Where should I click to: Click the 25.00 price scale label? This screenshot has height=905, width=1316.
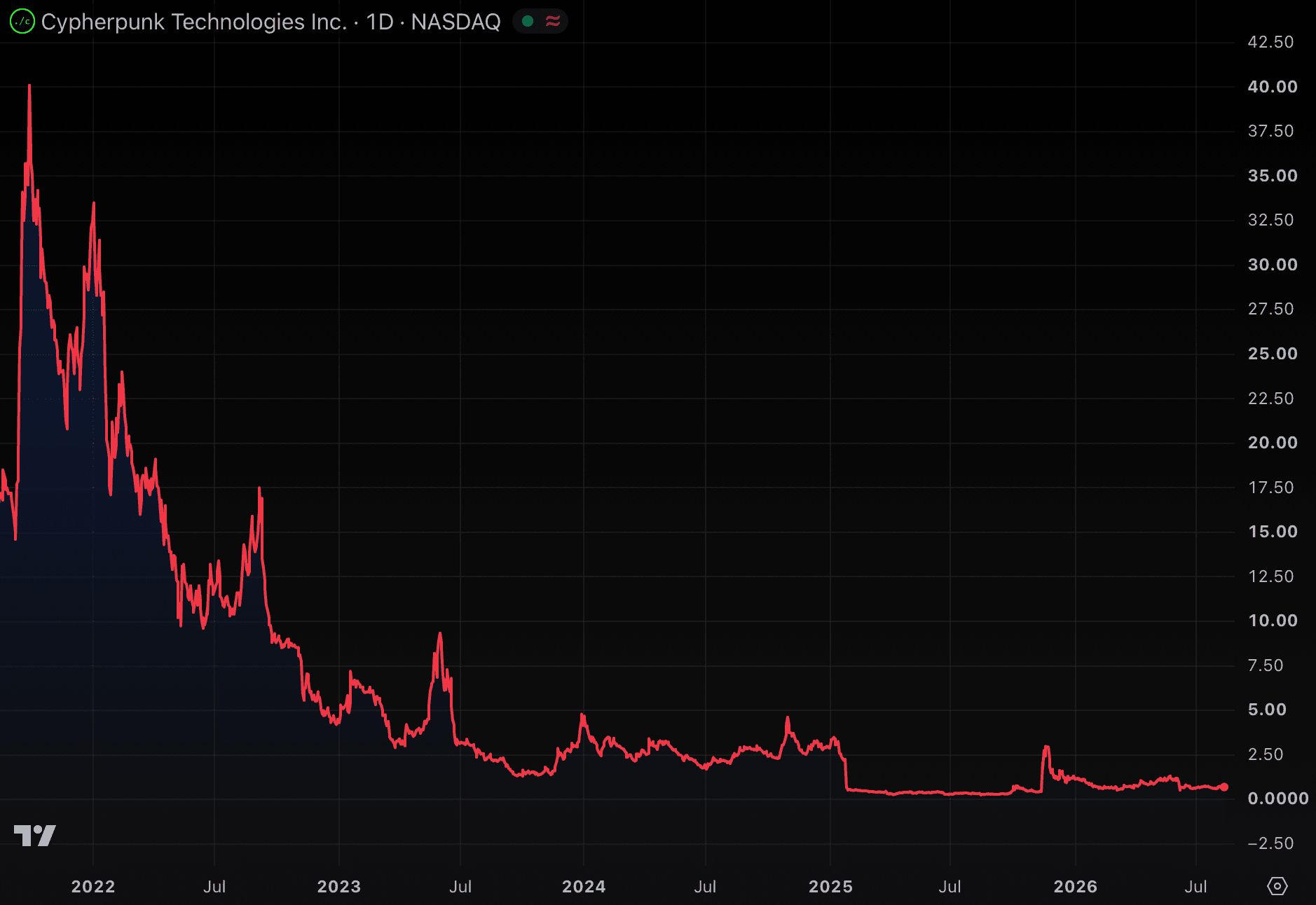(1273, 354)
